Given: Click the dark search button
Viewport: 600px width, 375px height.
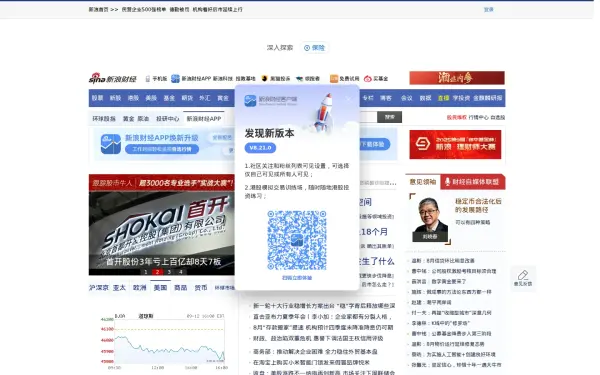Looking at the screenshot, I should tap(390, 117).
